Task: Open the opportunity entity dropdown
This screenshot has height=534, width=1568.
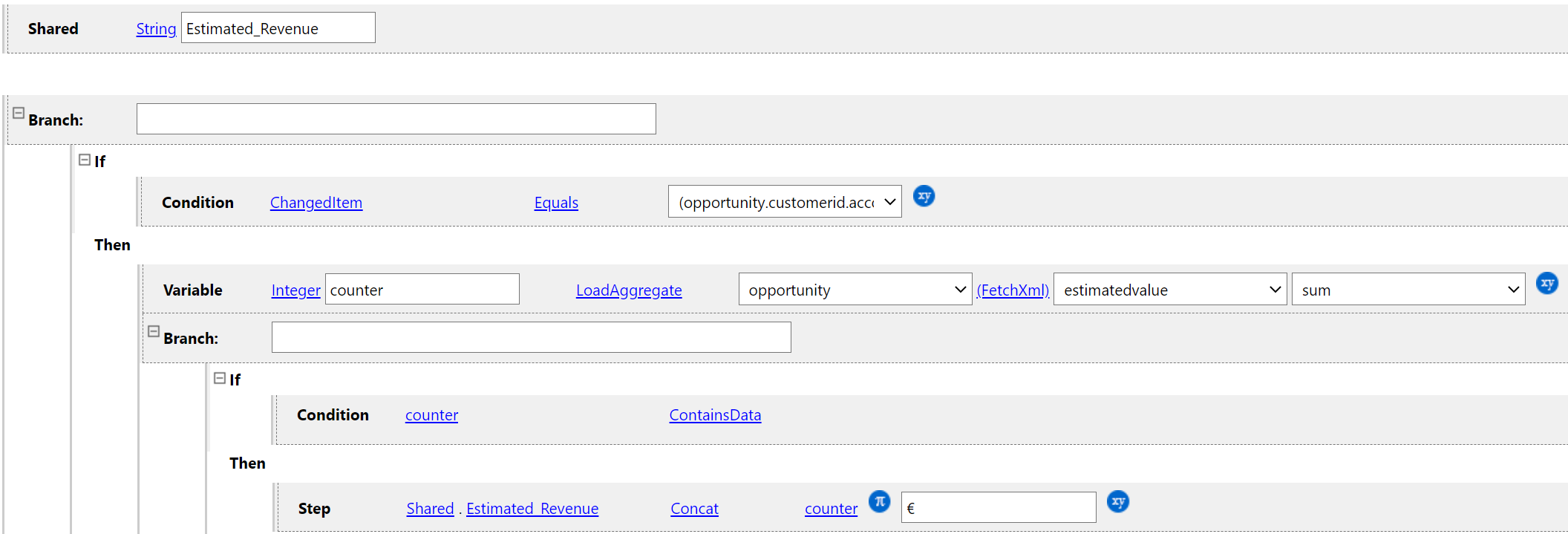Action: [855, 289]
